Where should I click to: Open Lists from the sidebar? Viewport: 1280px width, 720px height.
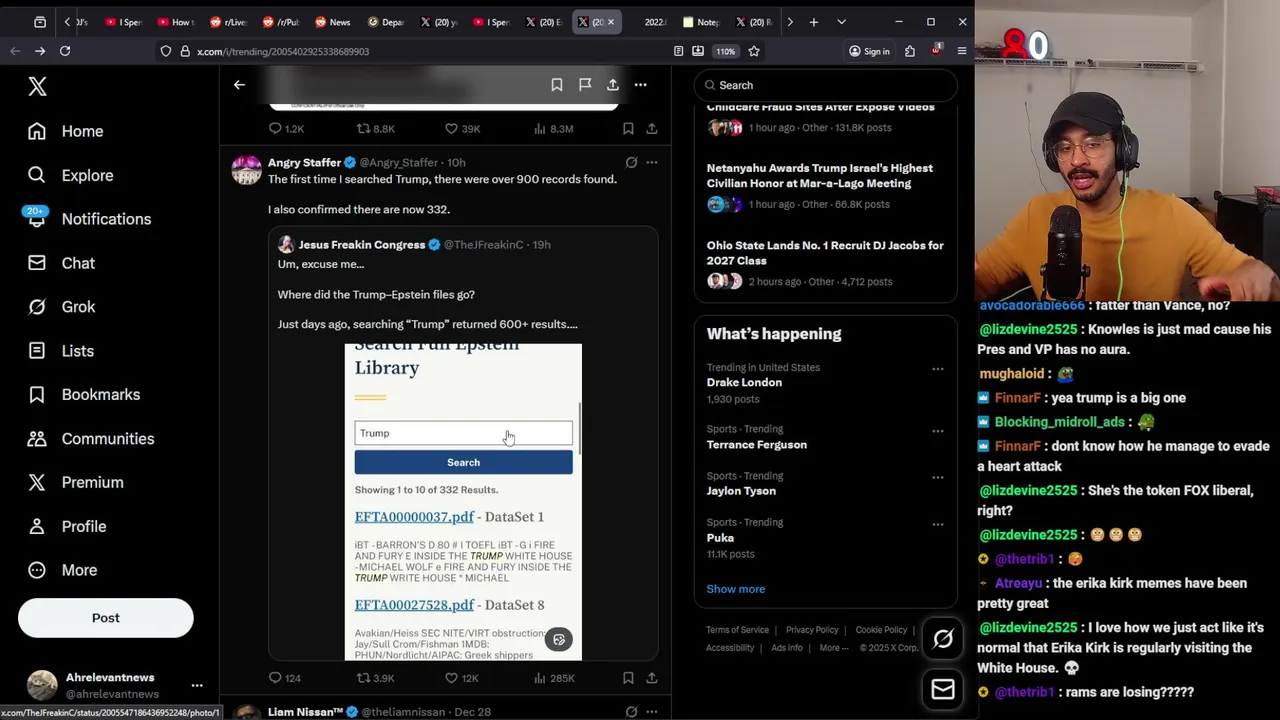tap(61, 351)
